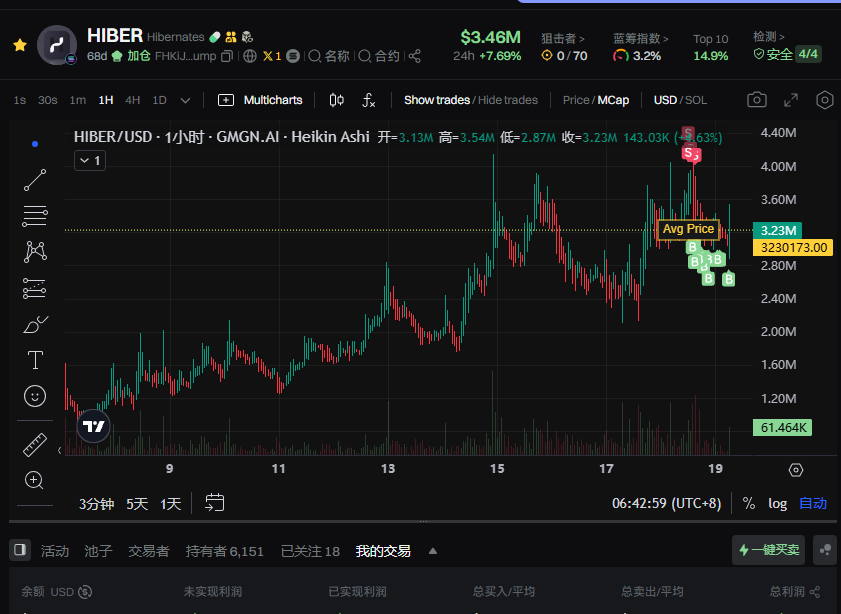Search by 名称 (name)
The width and height of the screenshot is (841, 614).
[x=329, y=56]
